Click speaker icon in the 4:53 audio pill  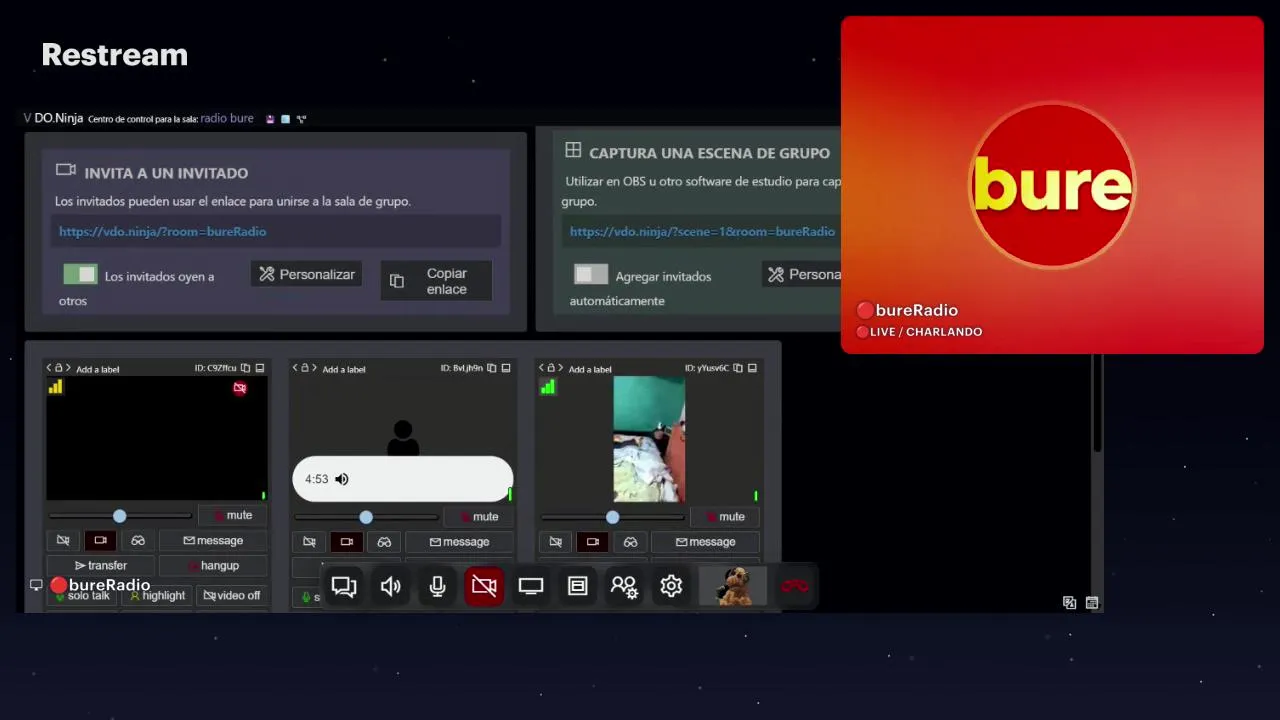pyautogui.click(x=342, y=479)
